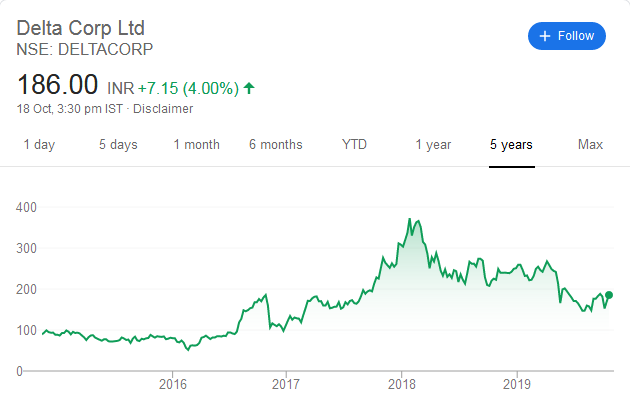Switch to the 5 days range

(118, 145)
